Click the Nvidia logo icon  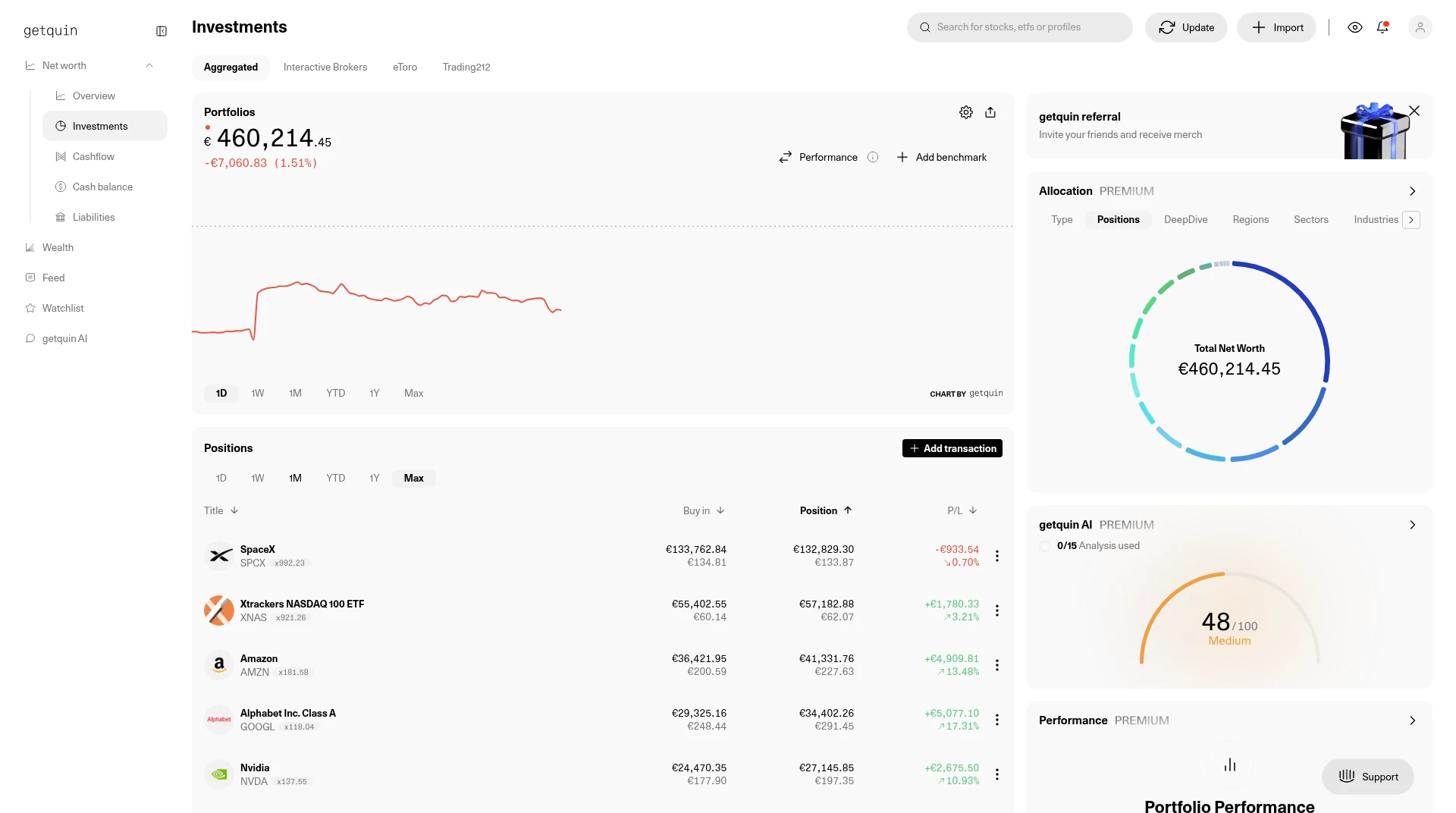219,774
